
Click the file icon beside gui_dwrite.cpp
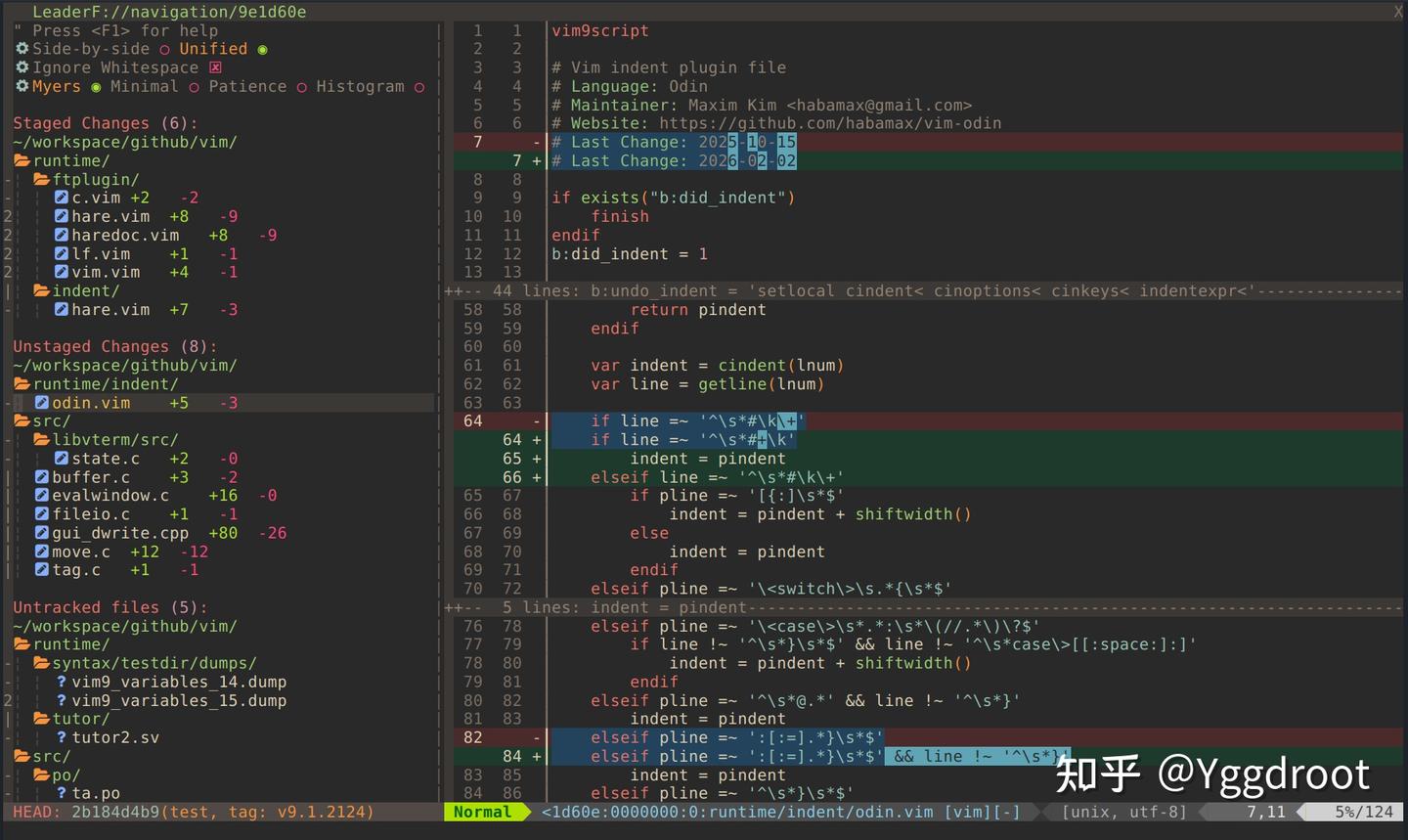click(42, 533)
